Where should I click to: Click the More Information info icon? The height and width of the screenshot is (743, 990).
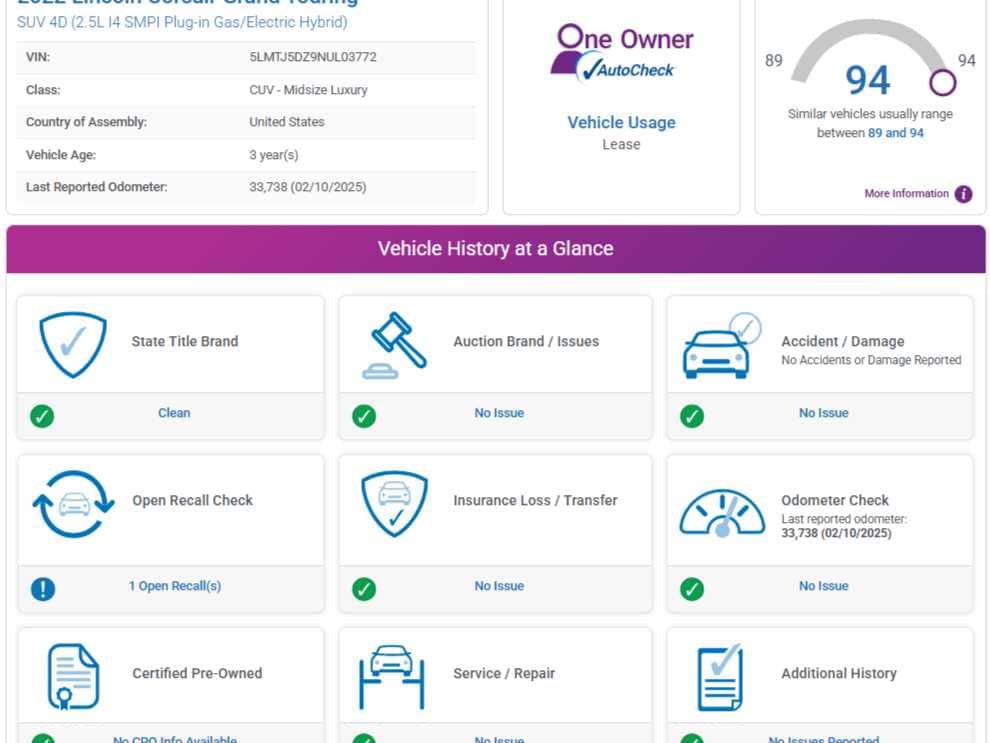click(x=963, y=194)
